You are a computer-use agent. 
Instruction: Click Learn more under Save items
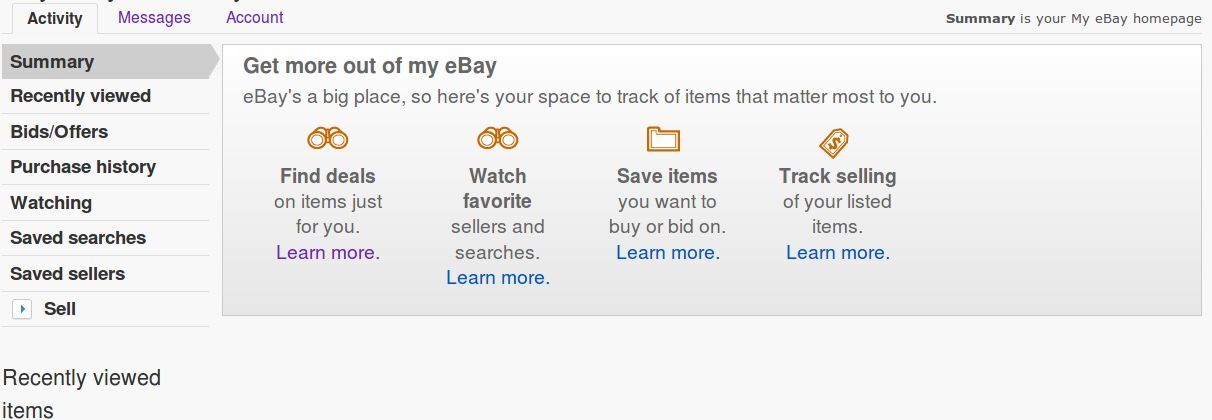(x=666, y=253)
